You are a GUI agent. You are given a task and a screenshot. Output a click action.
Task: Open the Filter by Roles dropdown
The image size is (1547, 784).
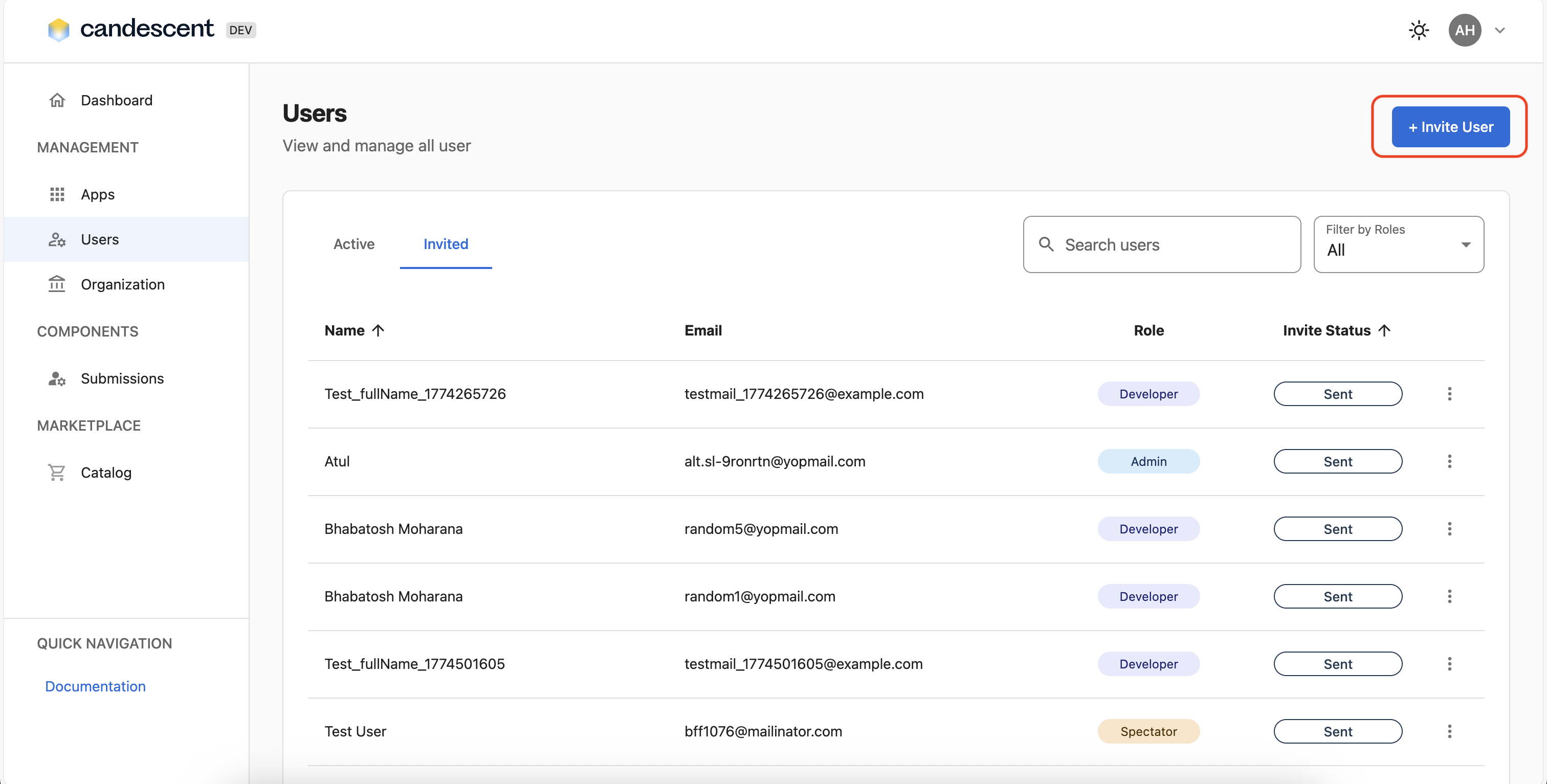coord(1398,244)
